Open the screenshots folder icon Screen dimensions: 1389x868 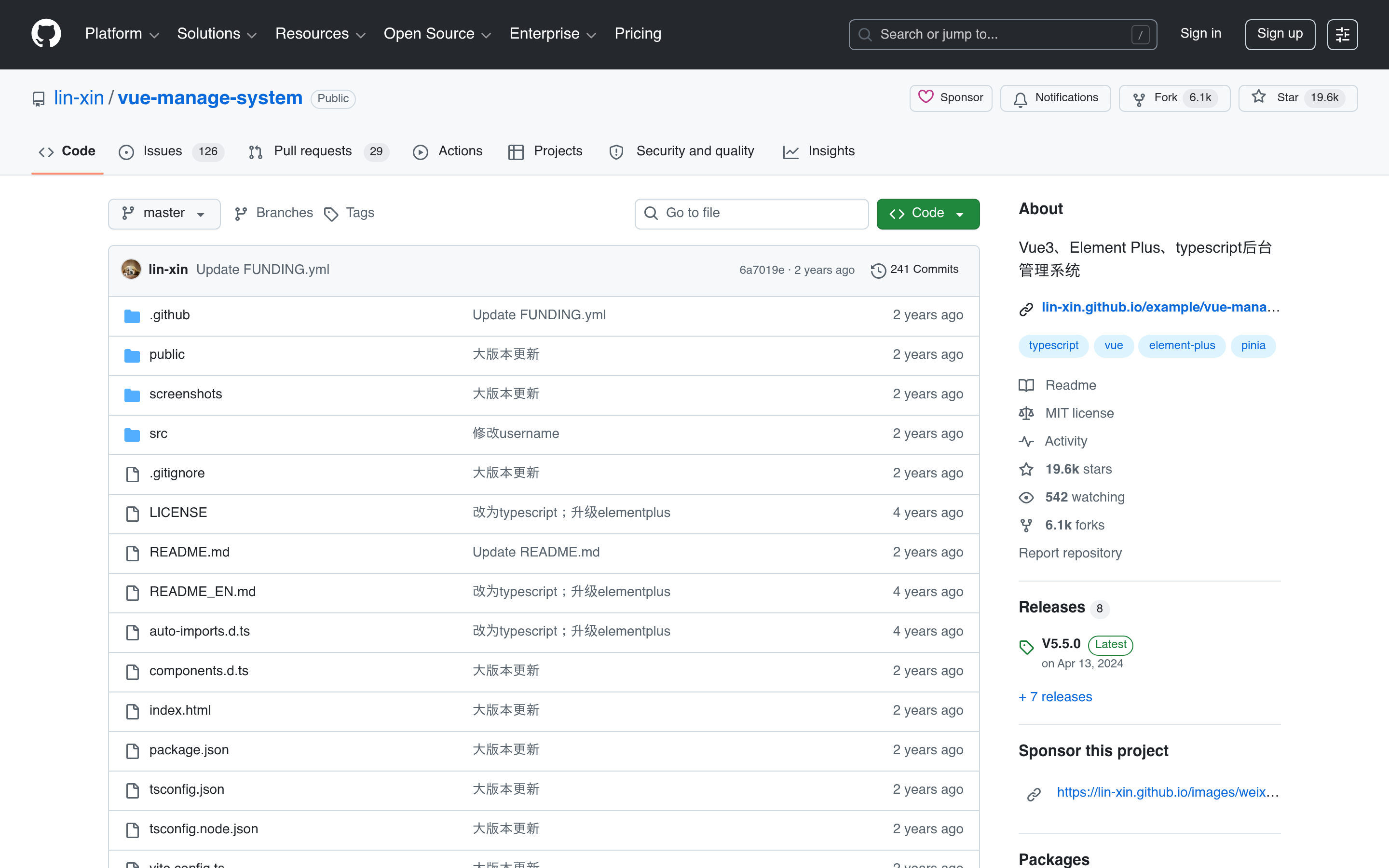[x=132, y=394]
